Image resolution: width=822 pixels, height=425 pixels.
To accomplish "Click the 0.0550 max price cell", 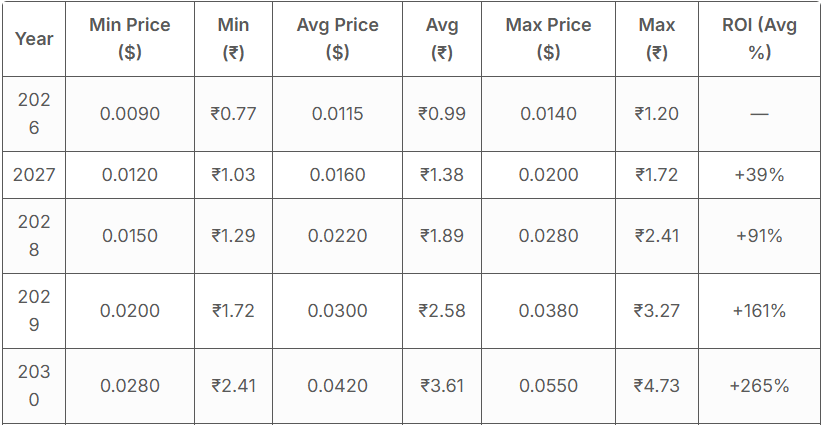I will [548, 385].
